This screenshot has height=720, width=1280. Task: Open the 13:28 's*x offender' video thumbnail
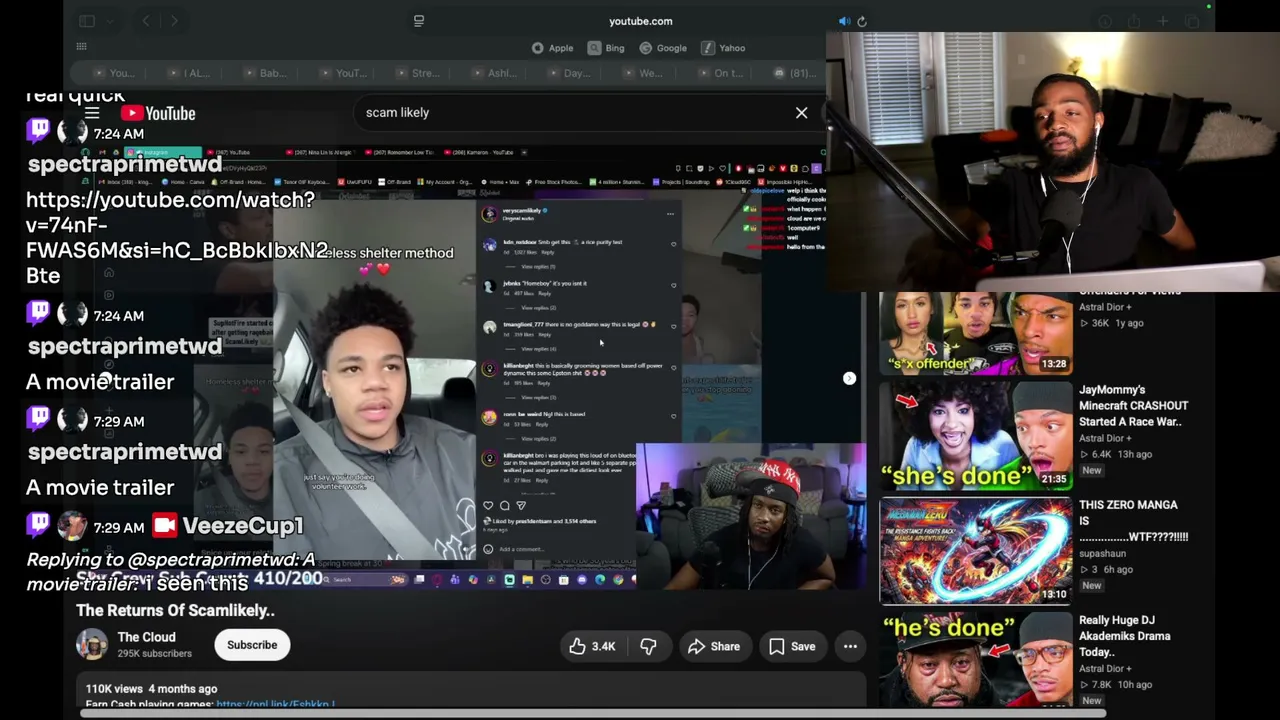(x=975, y=332)
